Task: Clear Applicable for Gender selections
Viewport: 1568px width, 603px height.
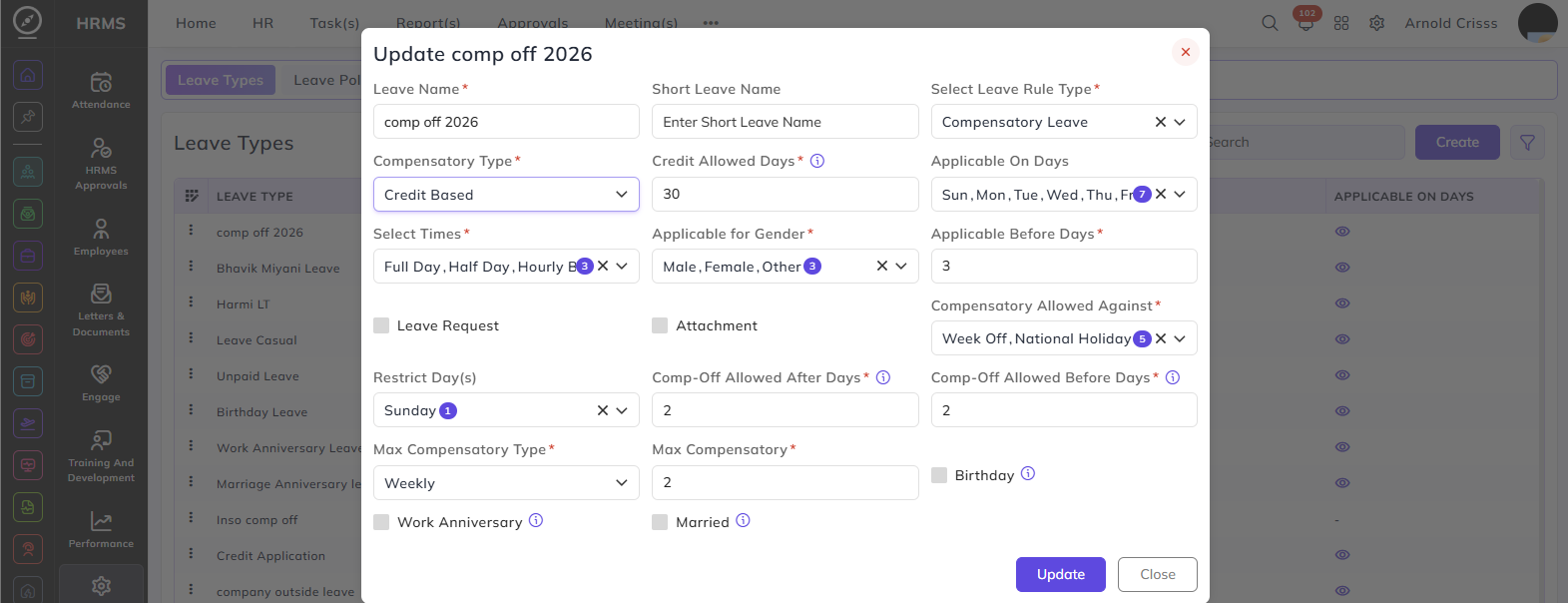Action: [x=882, y=266]
